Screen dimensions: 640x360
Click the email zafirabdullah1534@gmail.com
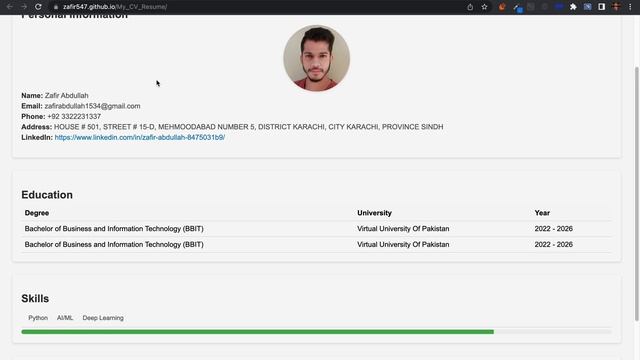tap(92, 106)
